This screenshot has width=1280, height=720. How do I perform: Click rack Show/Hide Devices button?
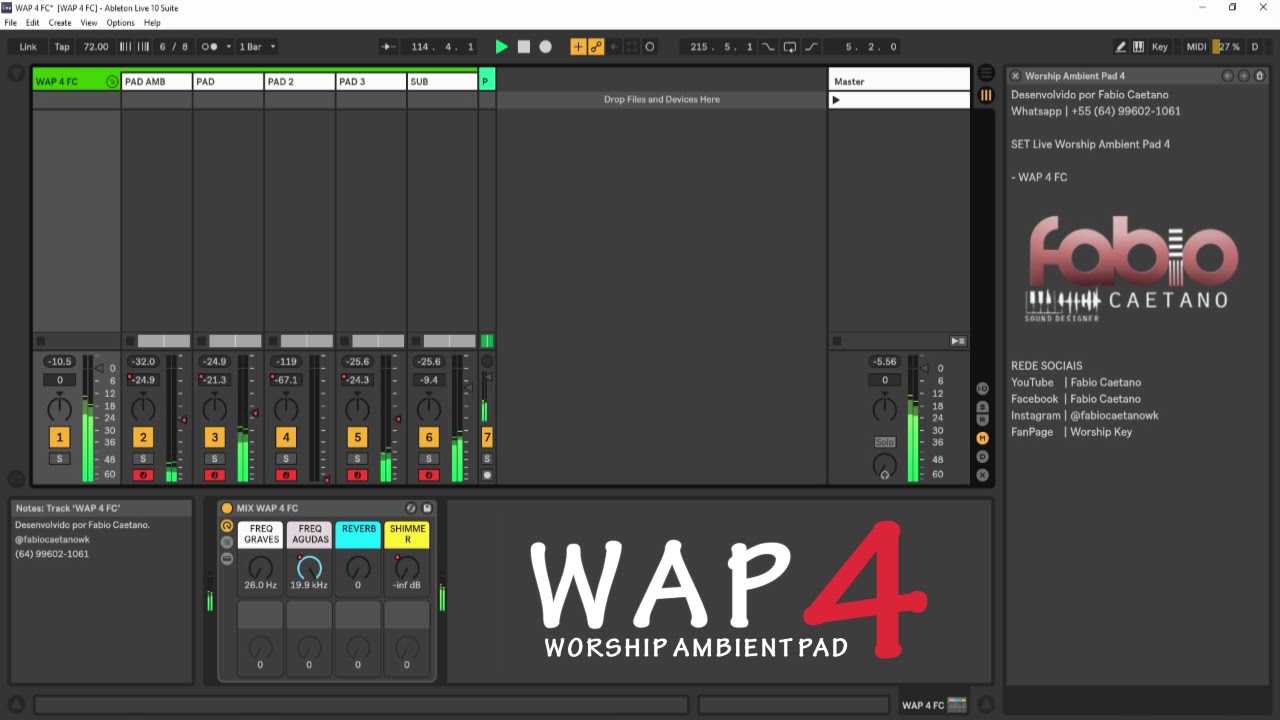coord(227,558)
